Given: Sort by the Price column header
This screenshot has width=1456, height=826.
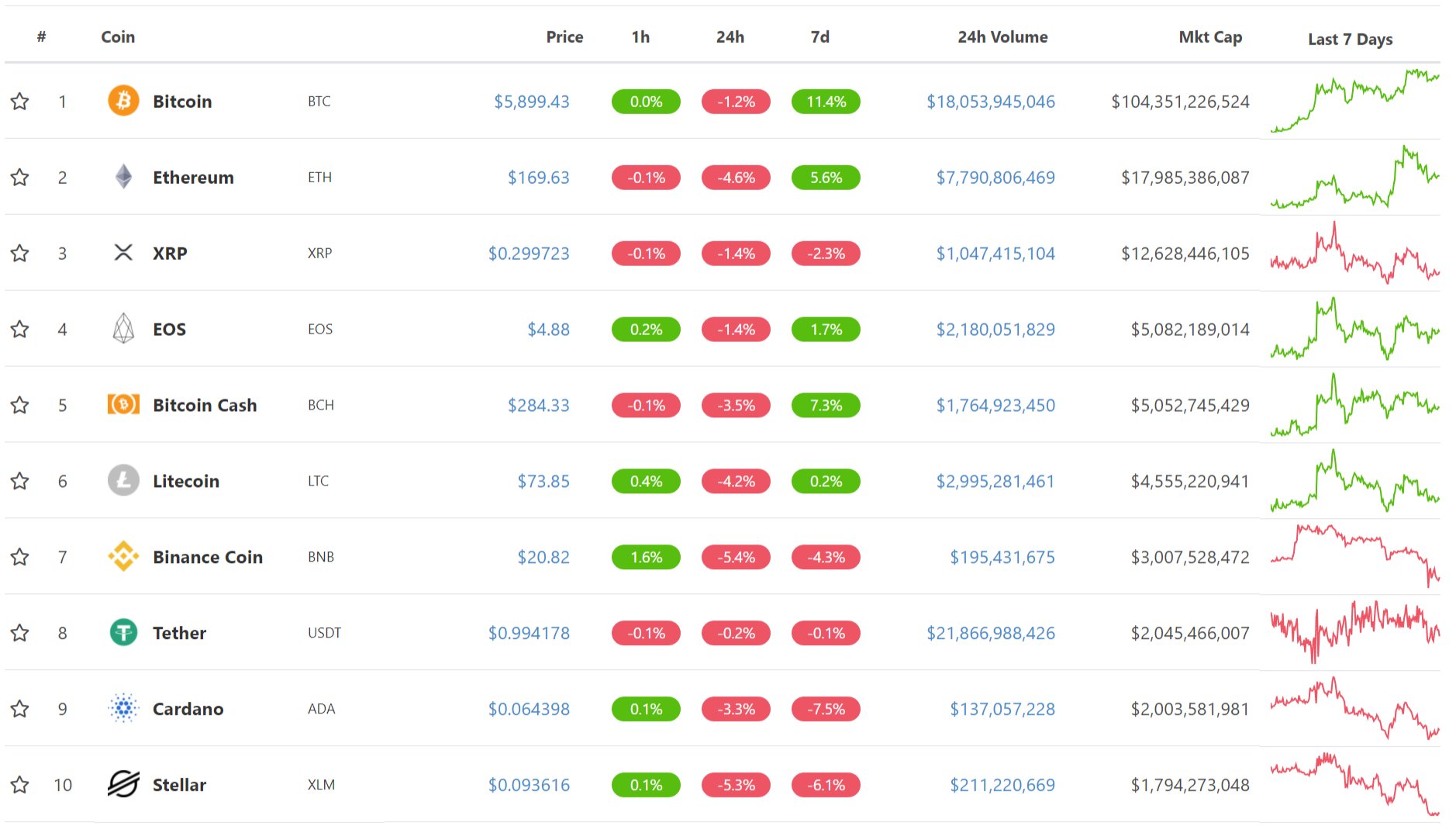Looking at the screenshot, I should (x=564, y=36).
